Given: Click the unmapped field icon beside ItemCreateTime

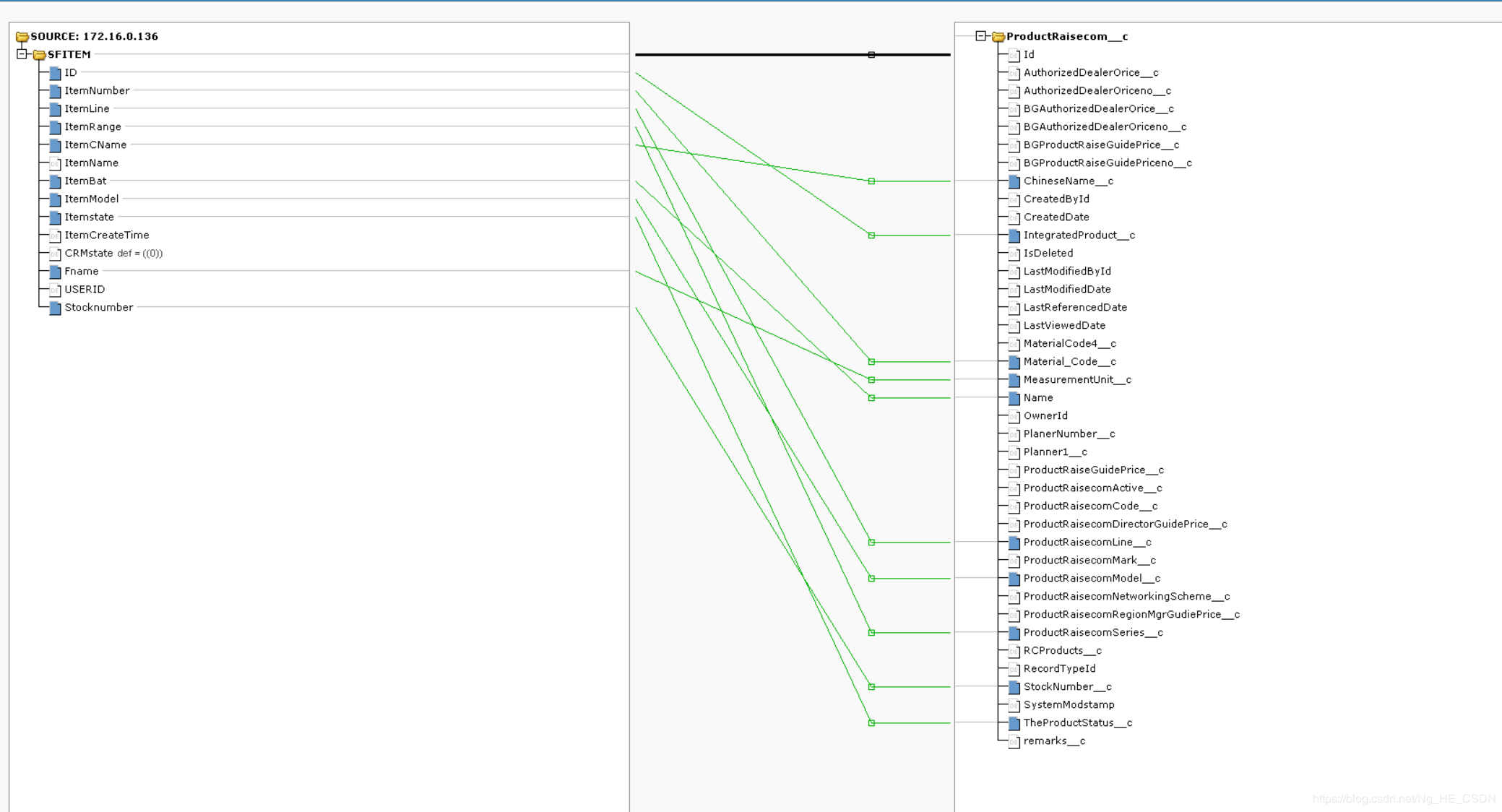Looking at the screenshot, I should coord(55,236).
